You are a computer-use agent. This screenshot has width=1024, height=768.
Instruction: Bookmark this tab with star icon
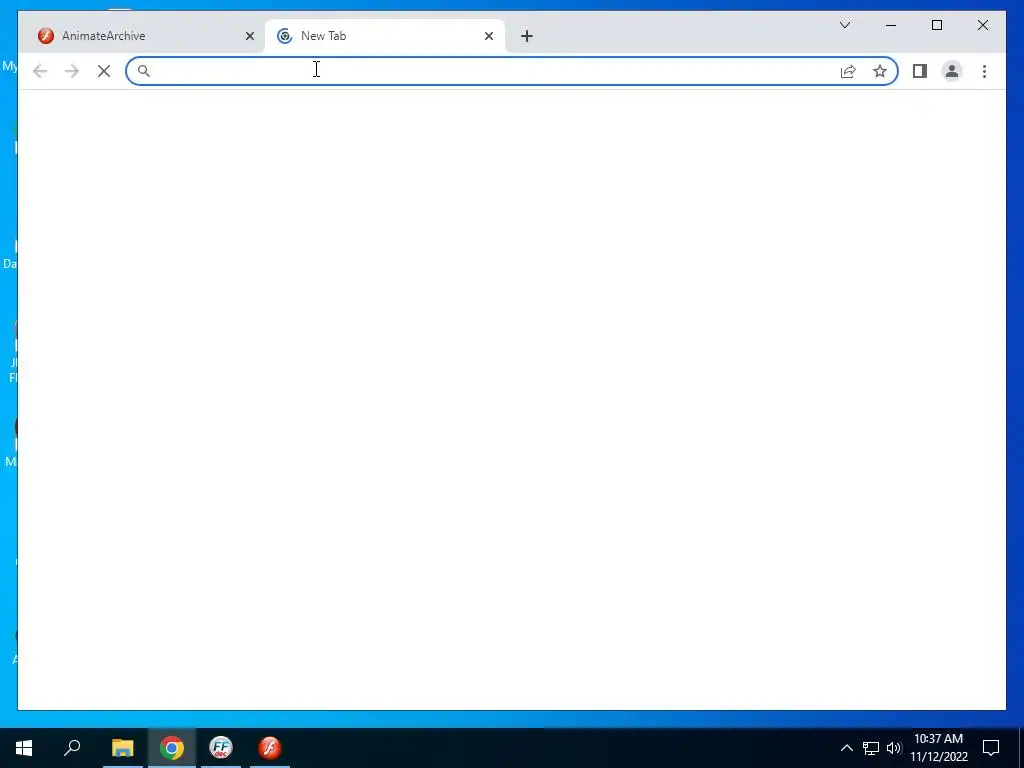click(880, 71)
